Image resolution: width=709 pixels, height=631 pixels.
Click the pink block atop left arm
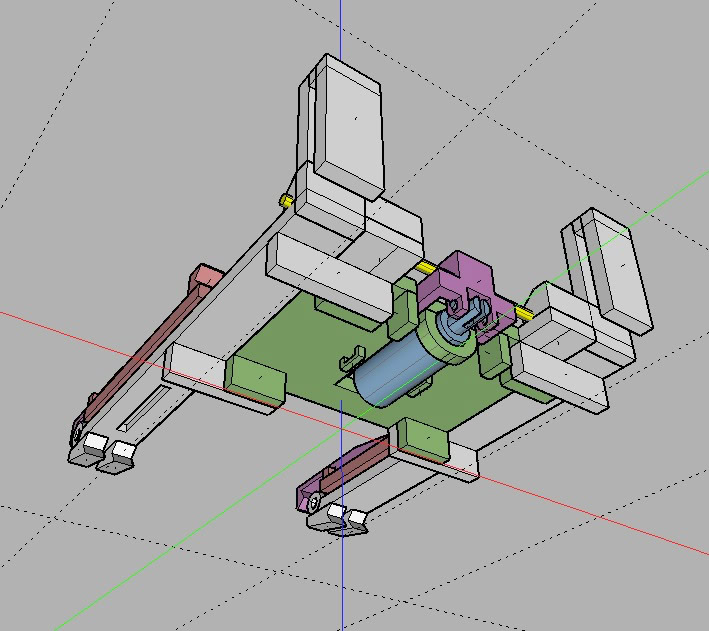(206, 276)
